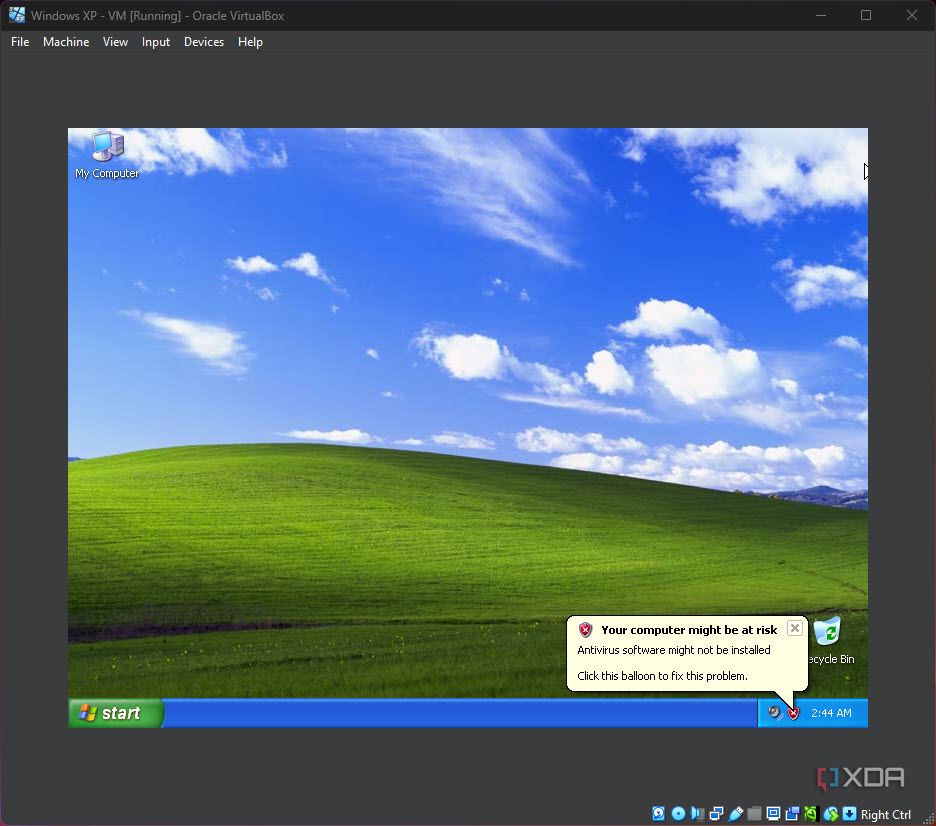This screenshot has height=826, width=936.
Task: Open the Machine menu
Action: [66, 42]
